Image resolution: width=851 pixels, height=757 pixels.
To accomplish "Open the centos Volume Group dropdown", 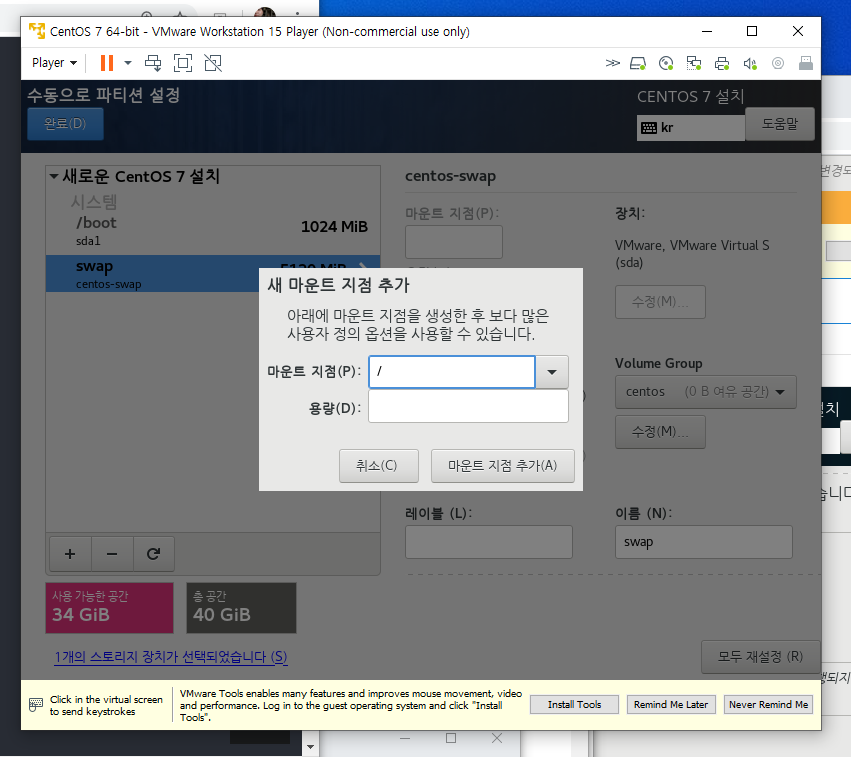I will [x=705, y=392].
